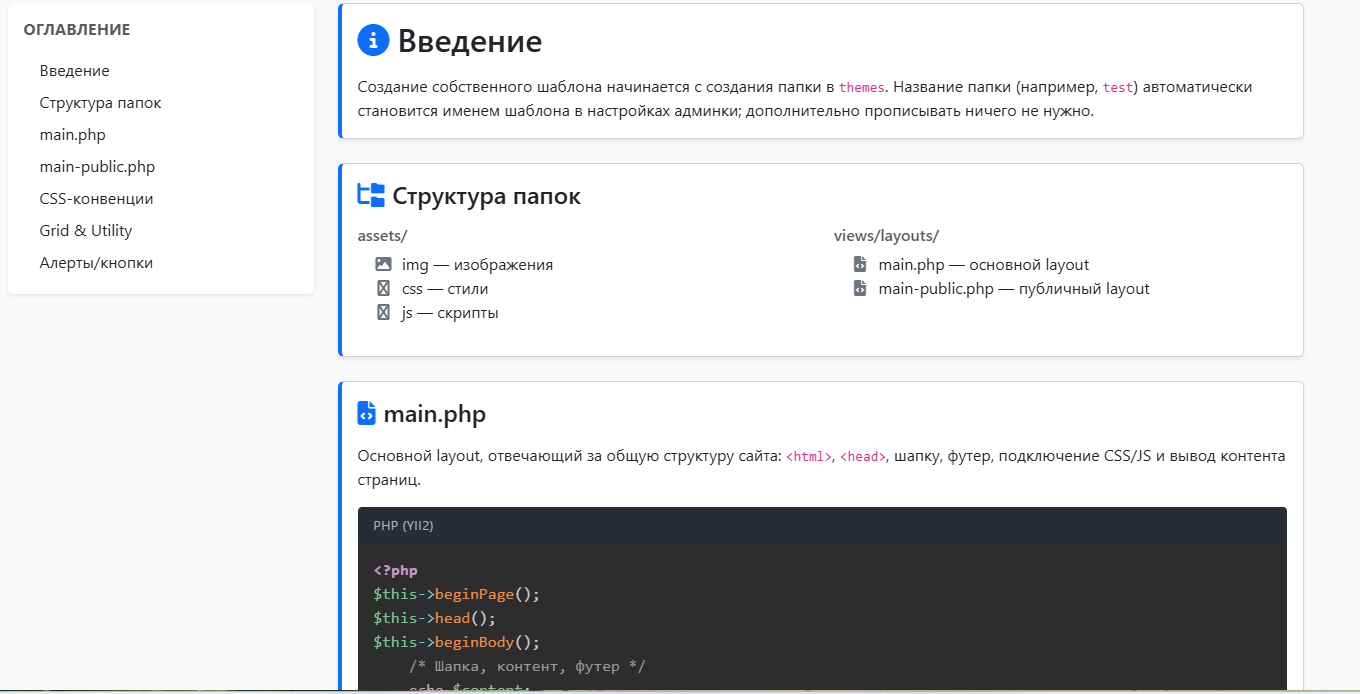The width and height of the screenshot is (1360, 694).
Task: Click the $this->beginPage() code line
Action: click(456, 595)
